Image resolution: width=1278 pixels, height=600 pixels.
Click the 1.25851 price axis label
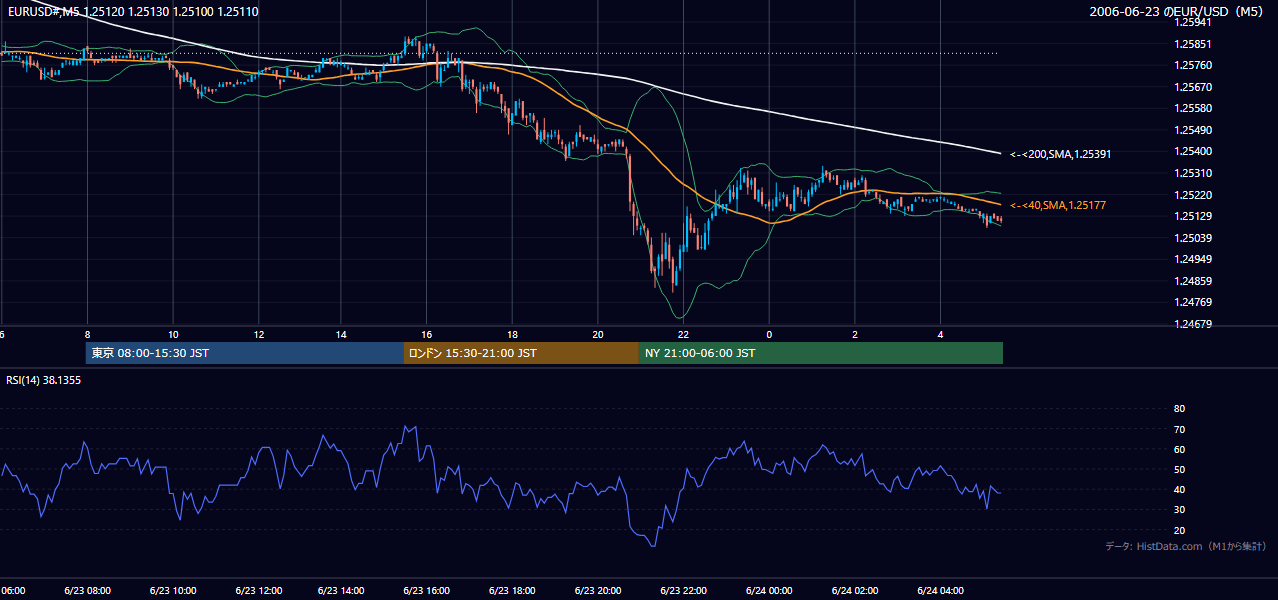coord(1193,44)
